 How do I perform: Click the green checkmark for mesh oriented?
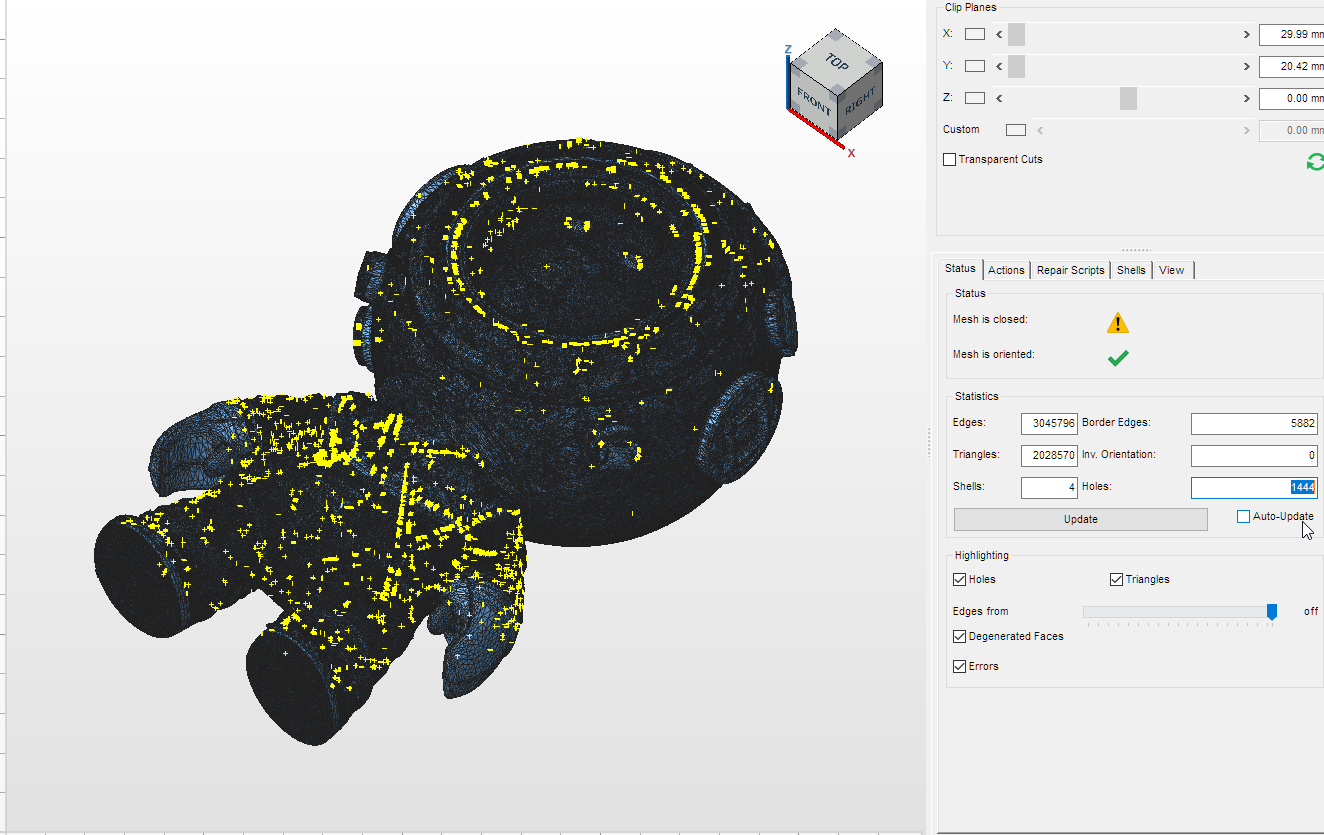[1118, 357]
